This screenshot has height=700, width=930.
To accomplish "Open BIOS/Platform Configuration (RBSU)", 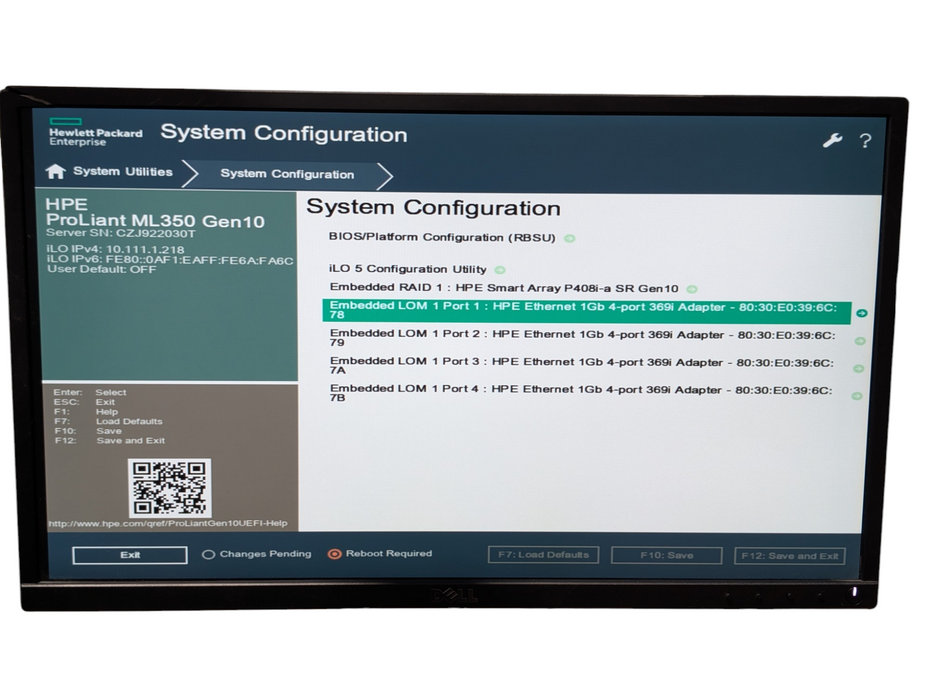I will (x=442, y=237).
